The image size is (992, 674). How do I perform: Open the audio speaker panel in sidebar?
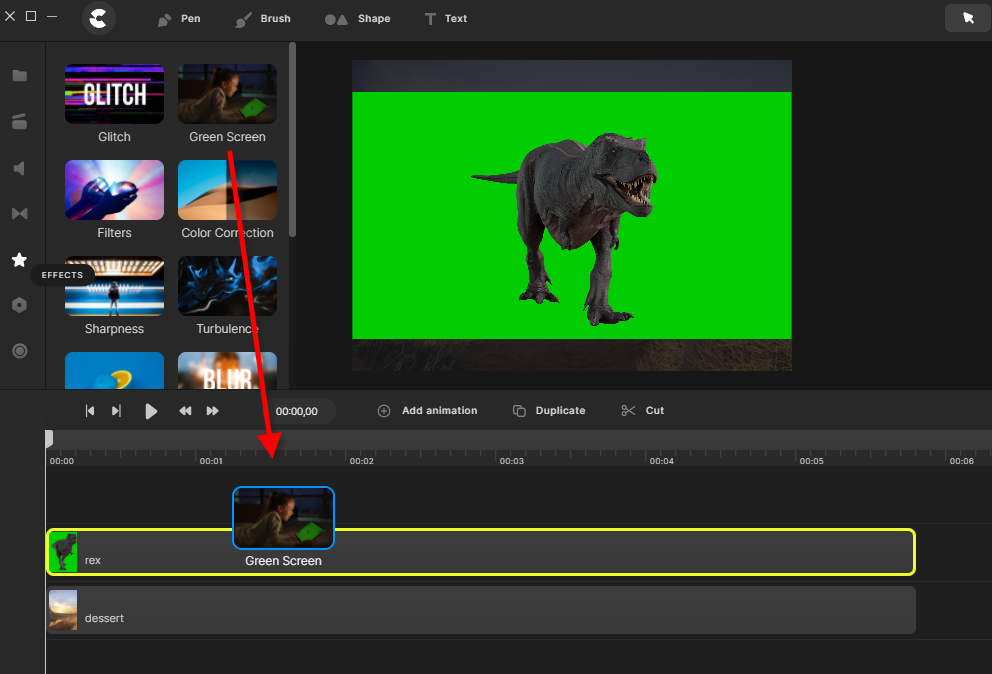(20, 168)
